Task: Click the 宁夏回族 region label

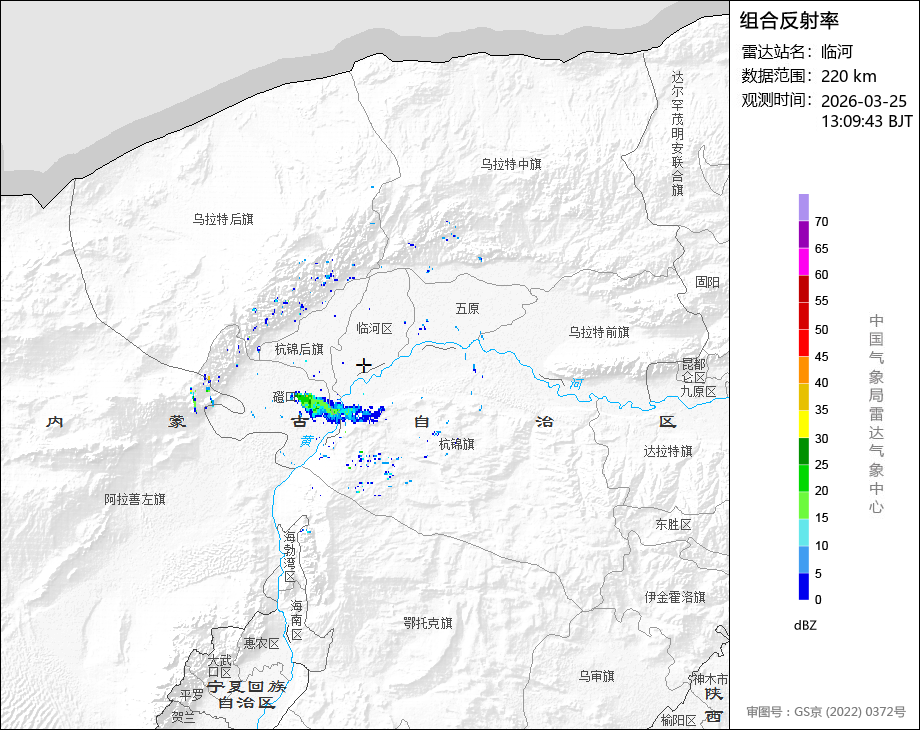Action: click(x=246, y=687)
